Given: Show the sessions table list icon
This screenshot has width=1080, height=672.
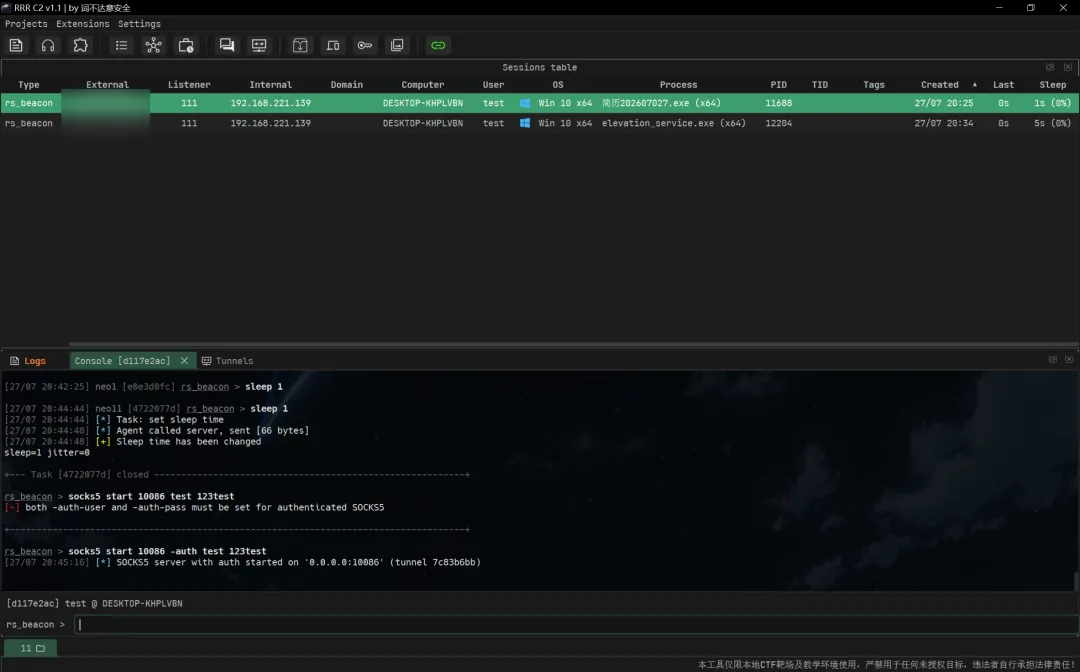Looking at the screenshot, I should pos(121,45).
